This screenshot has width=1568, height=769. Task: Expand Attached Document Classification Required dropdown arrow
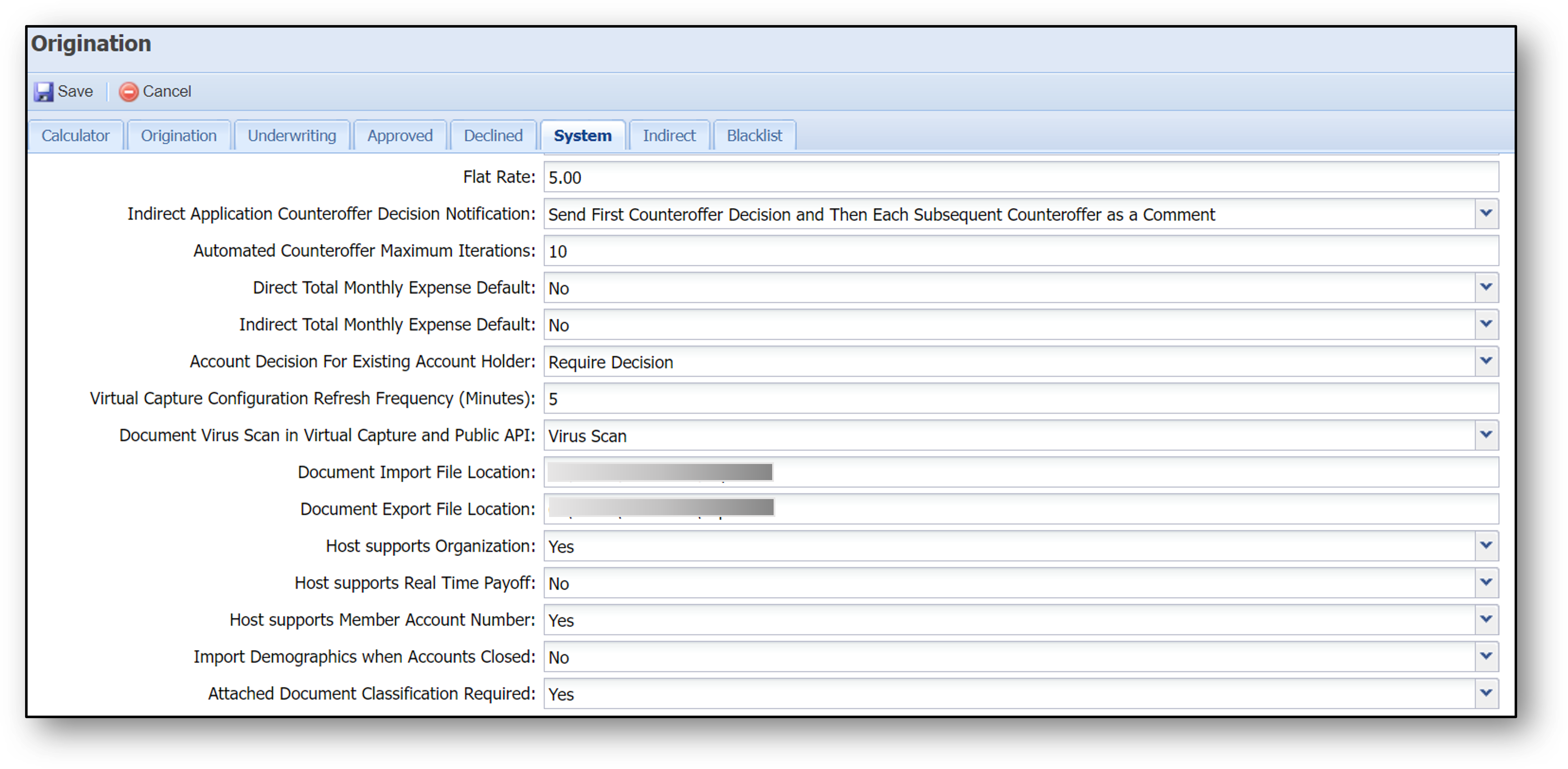click(1486, 693)
